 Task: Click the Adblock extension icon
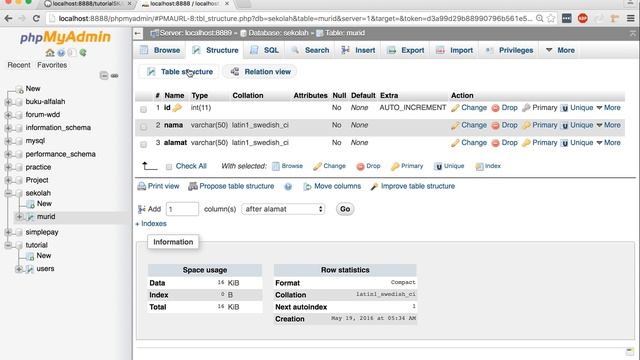(582, 18)
